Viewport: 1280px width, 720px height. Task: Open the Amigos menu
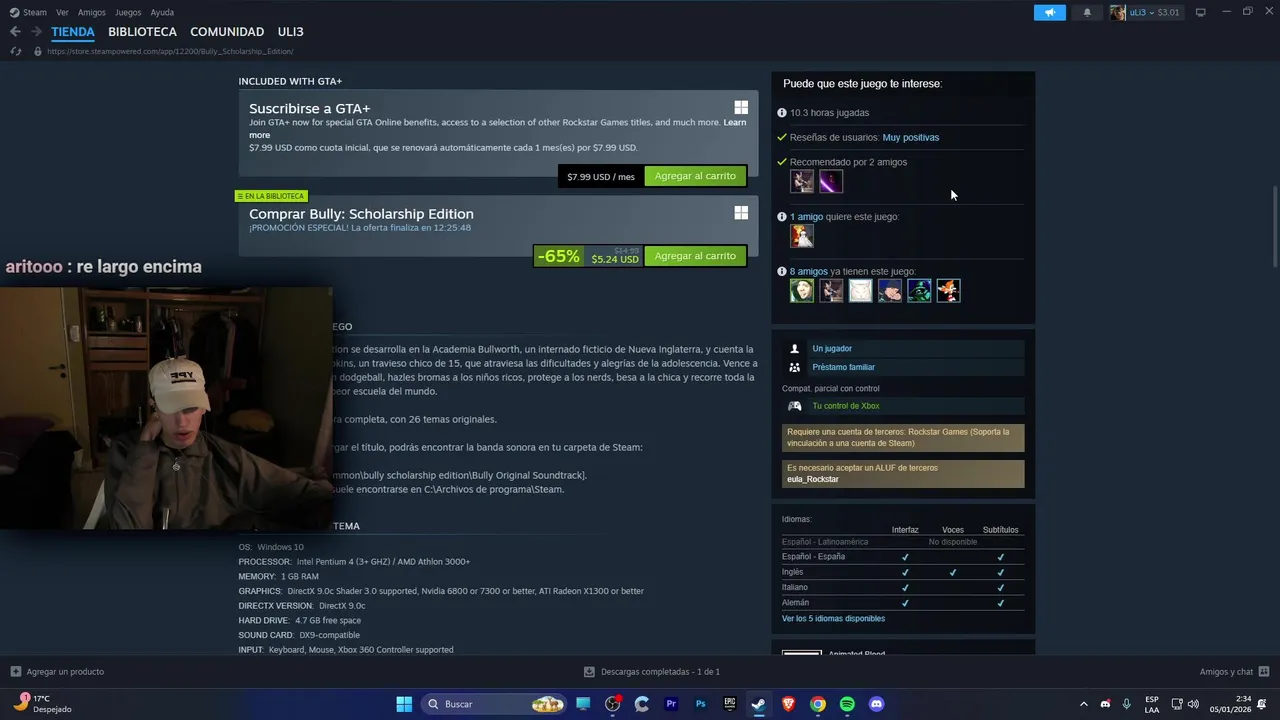point(92,12)
